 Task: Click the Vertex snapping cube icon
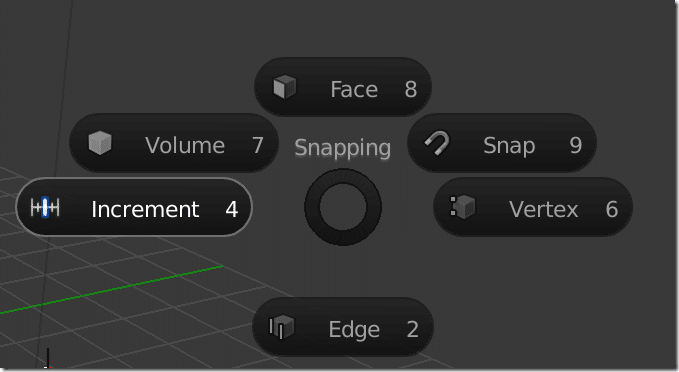pyautogui.click(x=462, y=207)
